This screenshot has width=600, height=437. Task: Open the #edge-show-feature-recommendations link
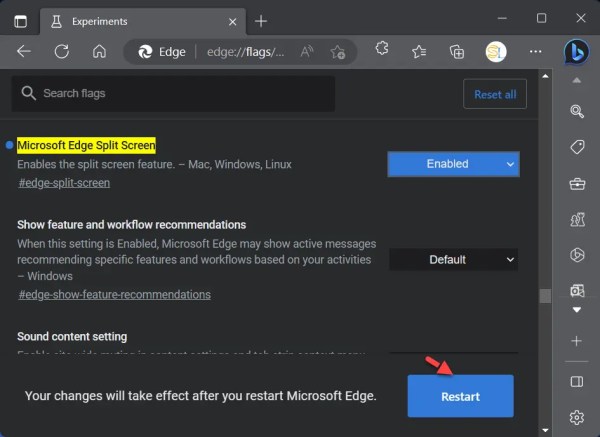point(114,295)
